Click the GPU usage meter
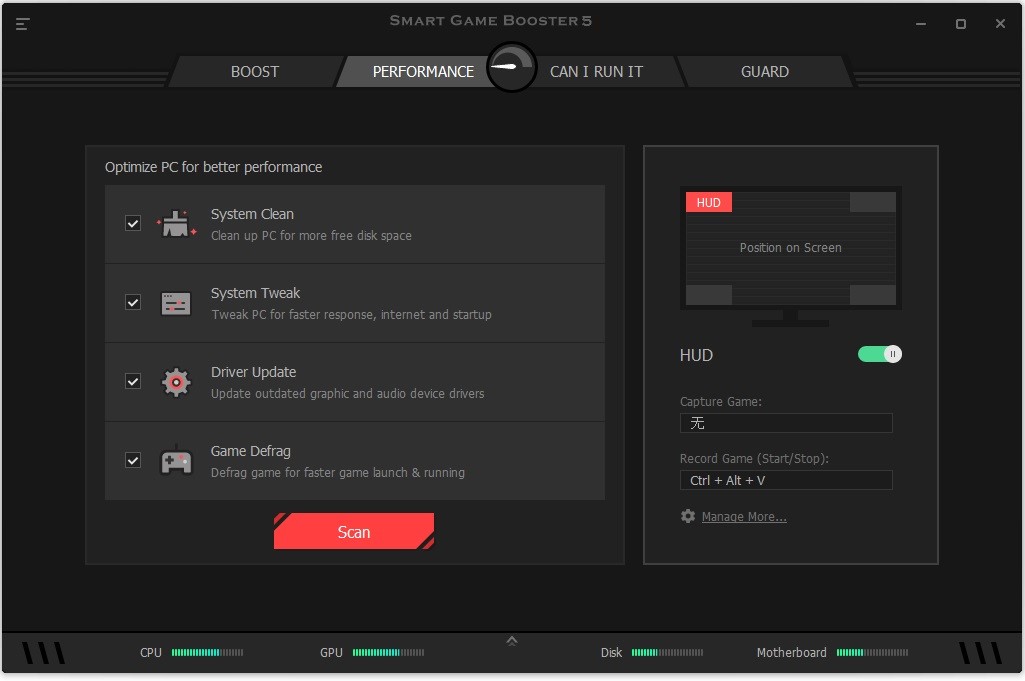The image size is (1025, 681). tap(388, 652)
